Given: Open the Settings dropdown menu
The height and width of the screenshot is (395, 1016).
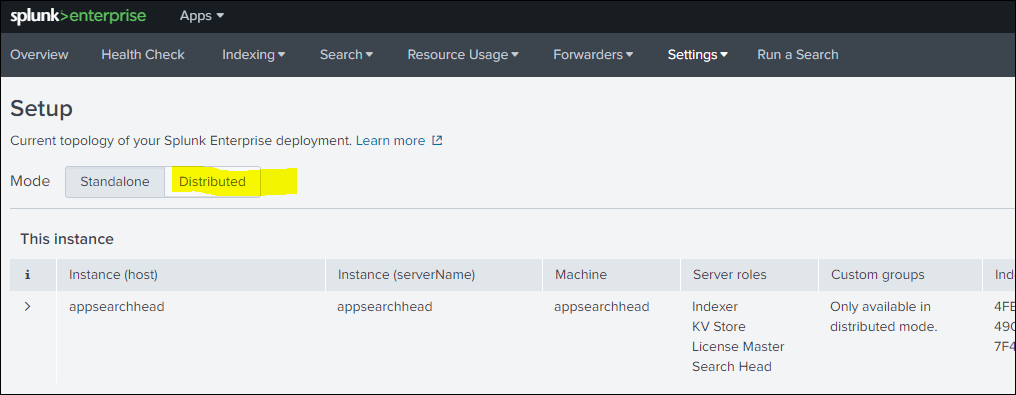Looking at the screenshot, I should tap(697, 55).
